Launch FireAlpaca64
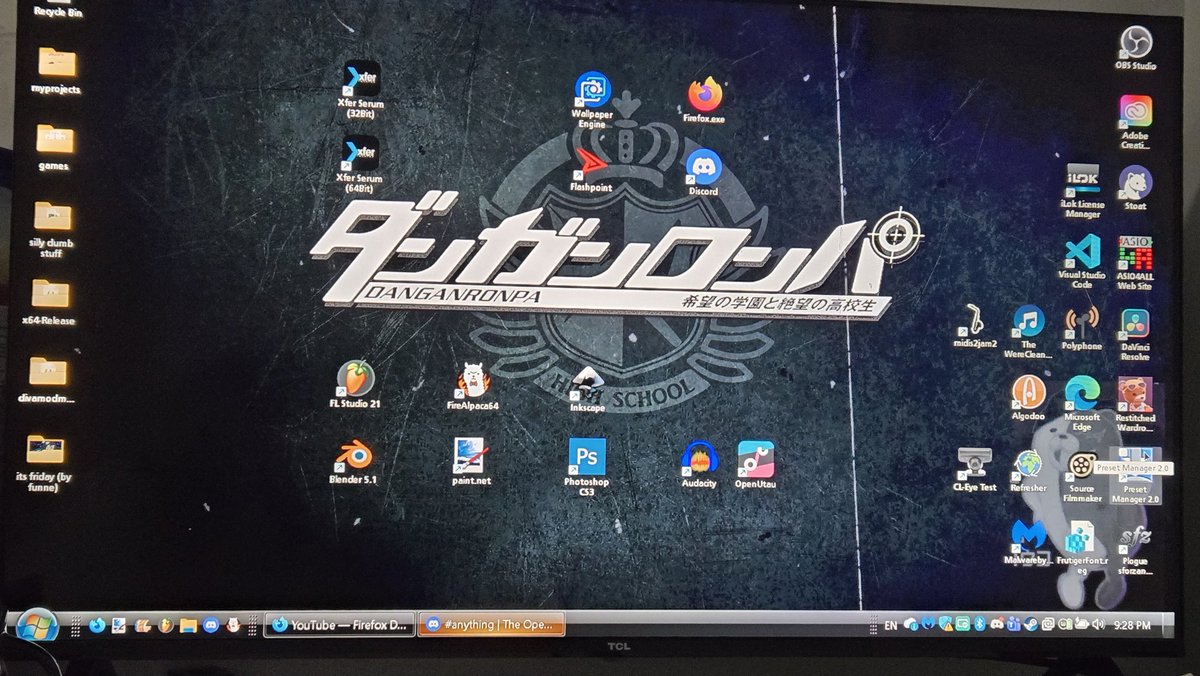The height and width of the screenshot is (676, 1200). 473,386
